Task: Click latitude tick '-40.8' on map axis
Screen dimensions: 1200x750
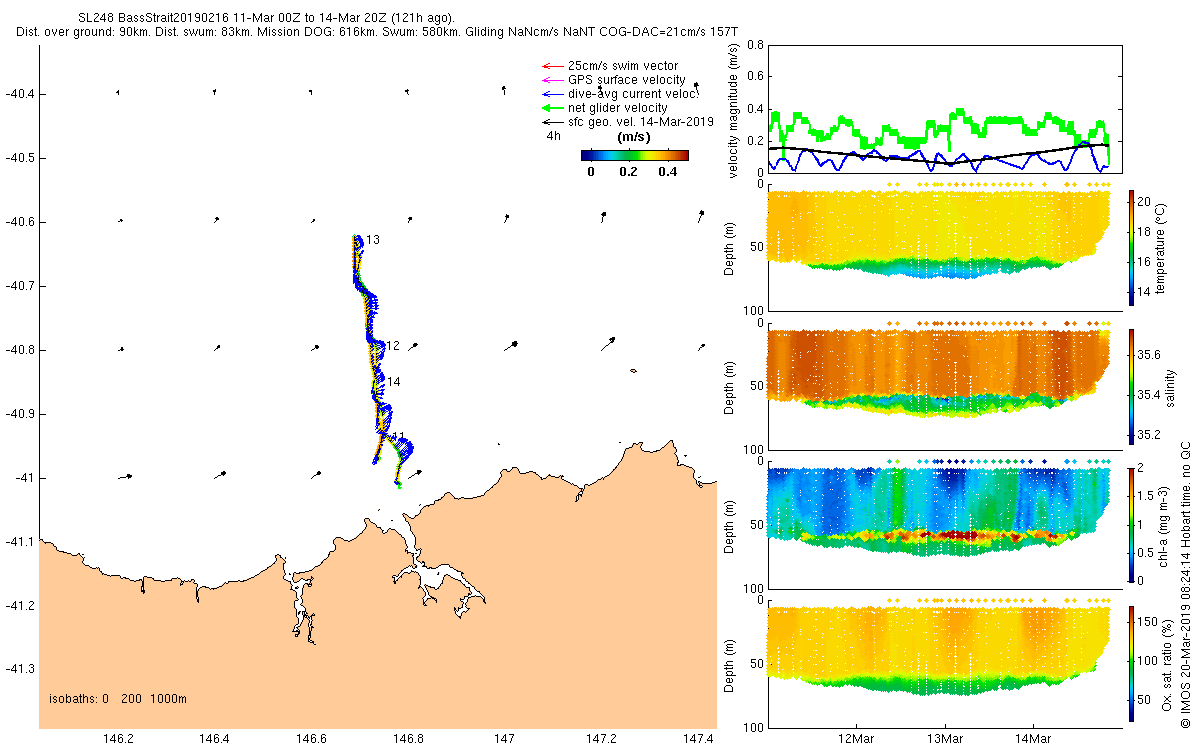Action: (21, 350)
